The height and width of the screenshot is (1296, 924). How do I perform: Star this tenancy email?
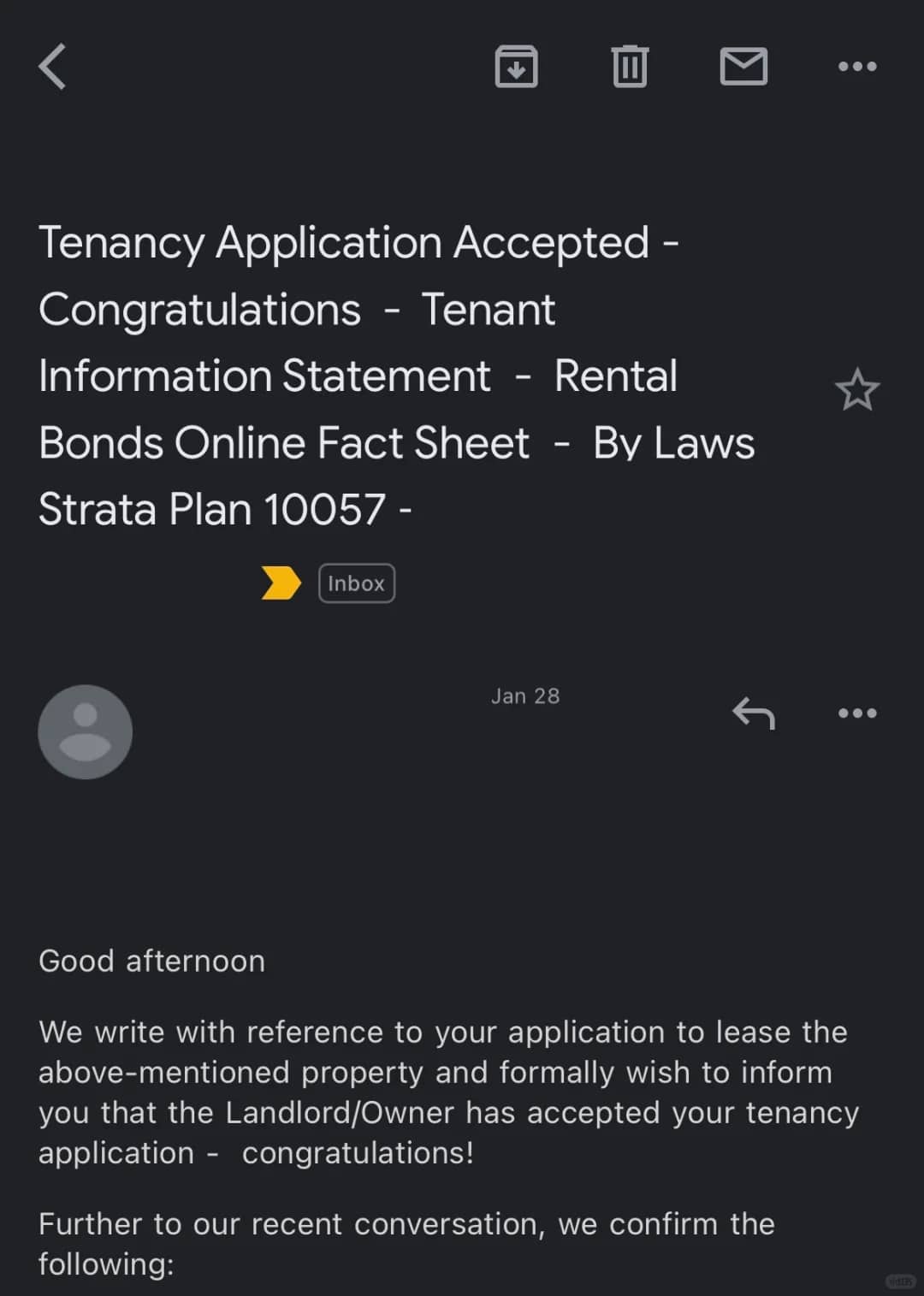click(x=857, y=390)
